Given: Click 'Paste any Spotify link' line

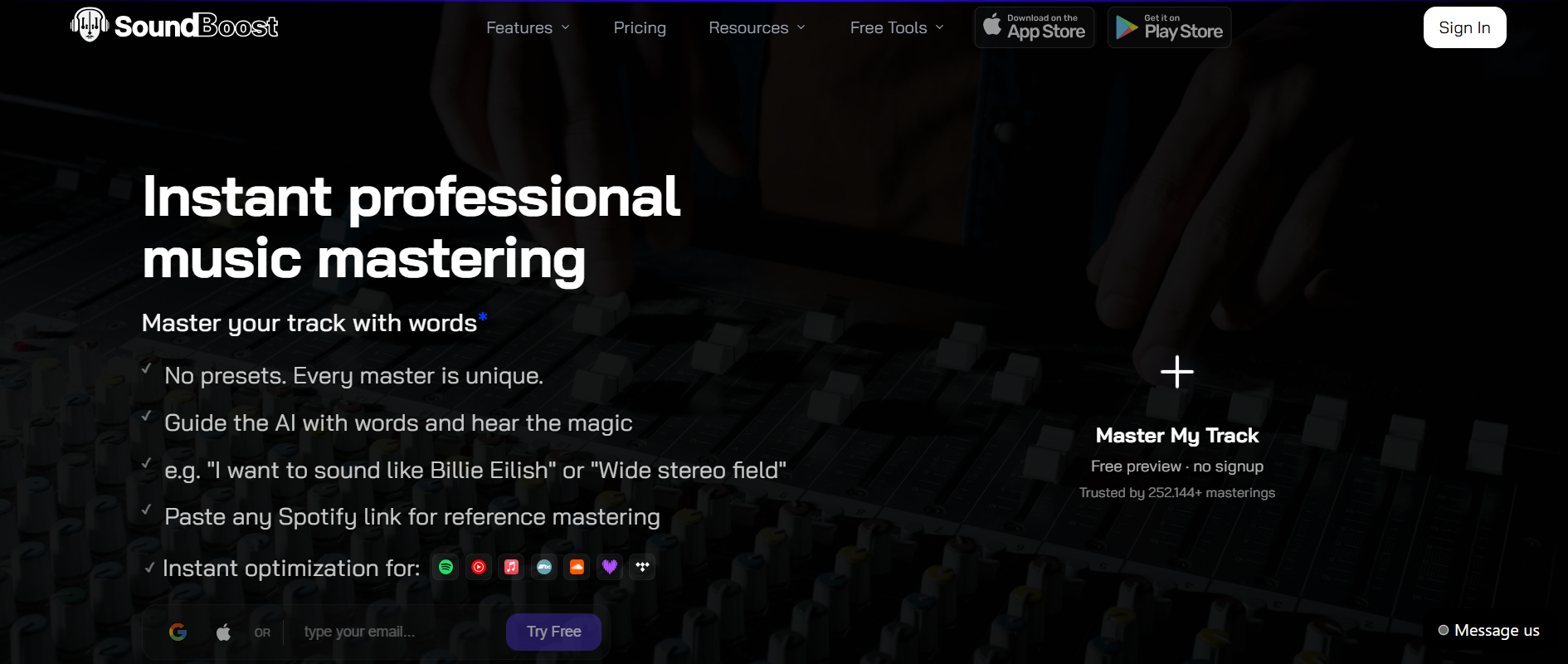Looking at the screenshot, I should point(412,517).
